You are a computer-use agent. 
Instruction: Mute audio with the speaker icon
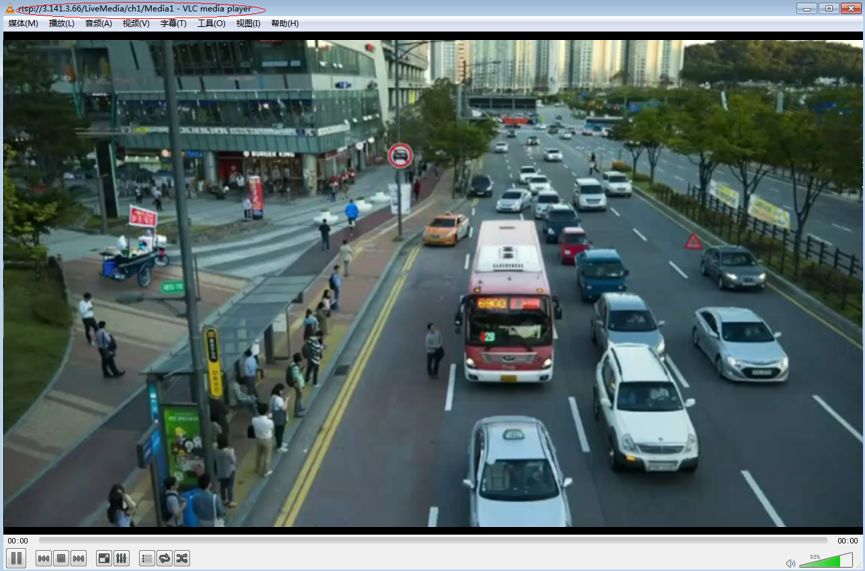[790, 563]
